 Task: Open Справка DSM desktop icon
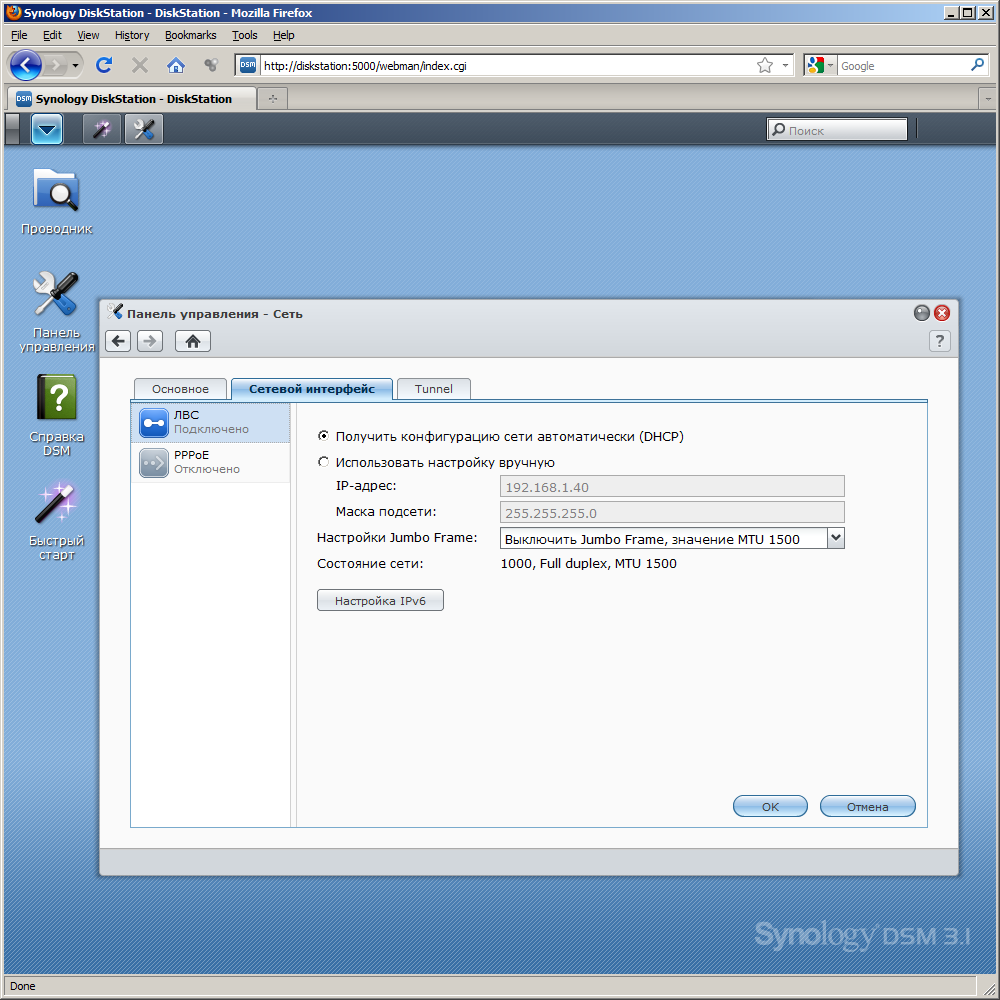click(x=56, y=416)
